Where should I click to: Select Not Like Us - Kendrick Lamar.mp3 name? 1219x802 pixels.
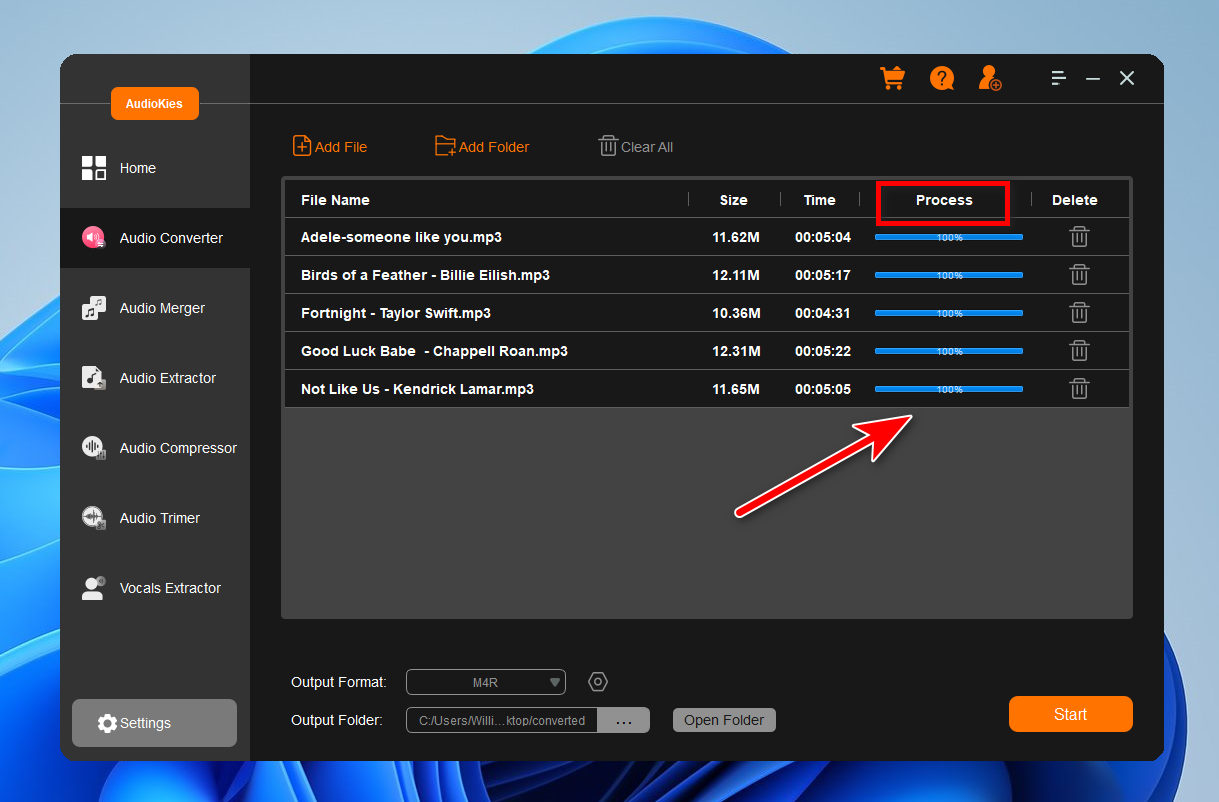tap(417, 389)
